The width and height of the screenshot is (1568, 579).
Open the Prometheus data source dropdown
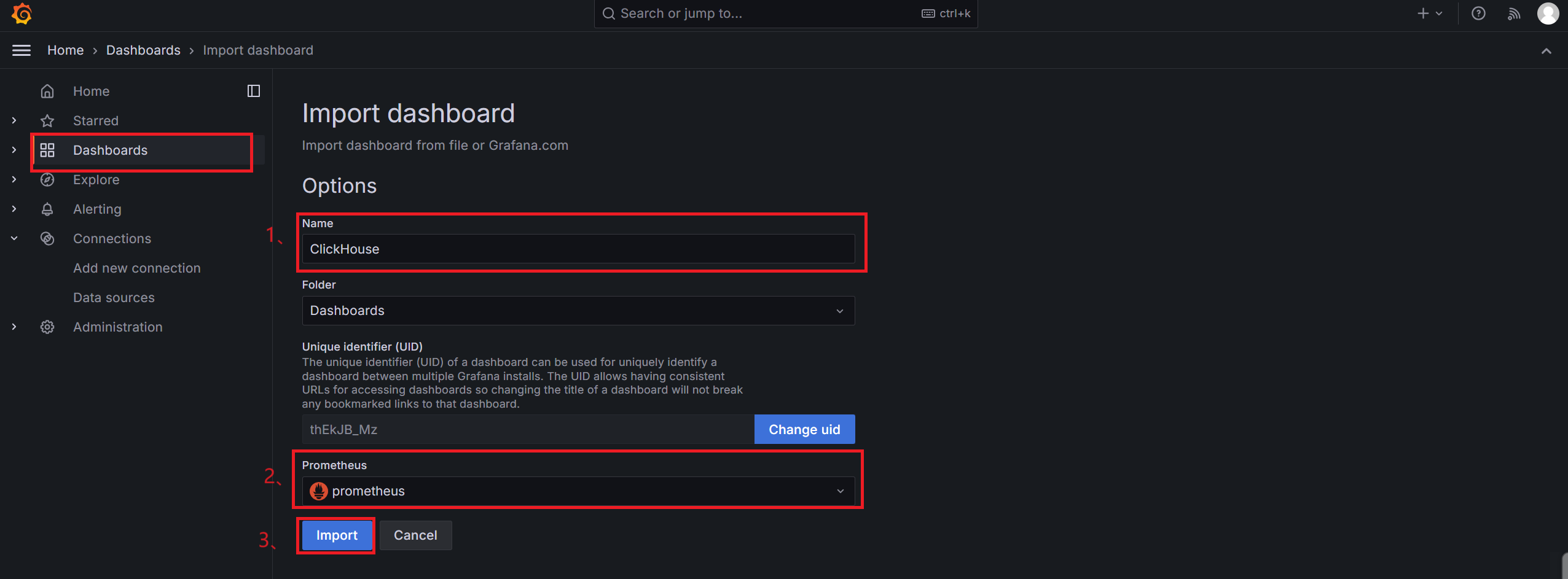[x=578, y=491]
